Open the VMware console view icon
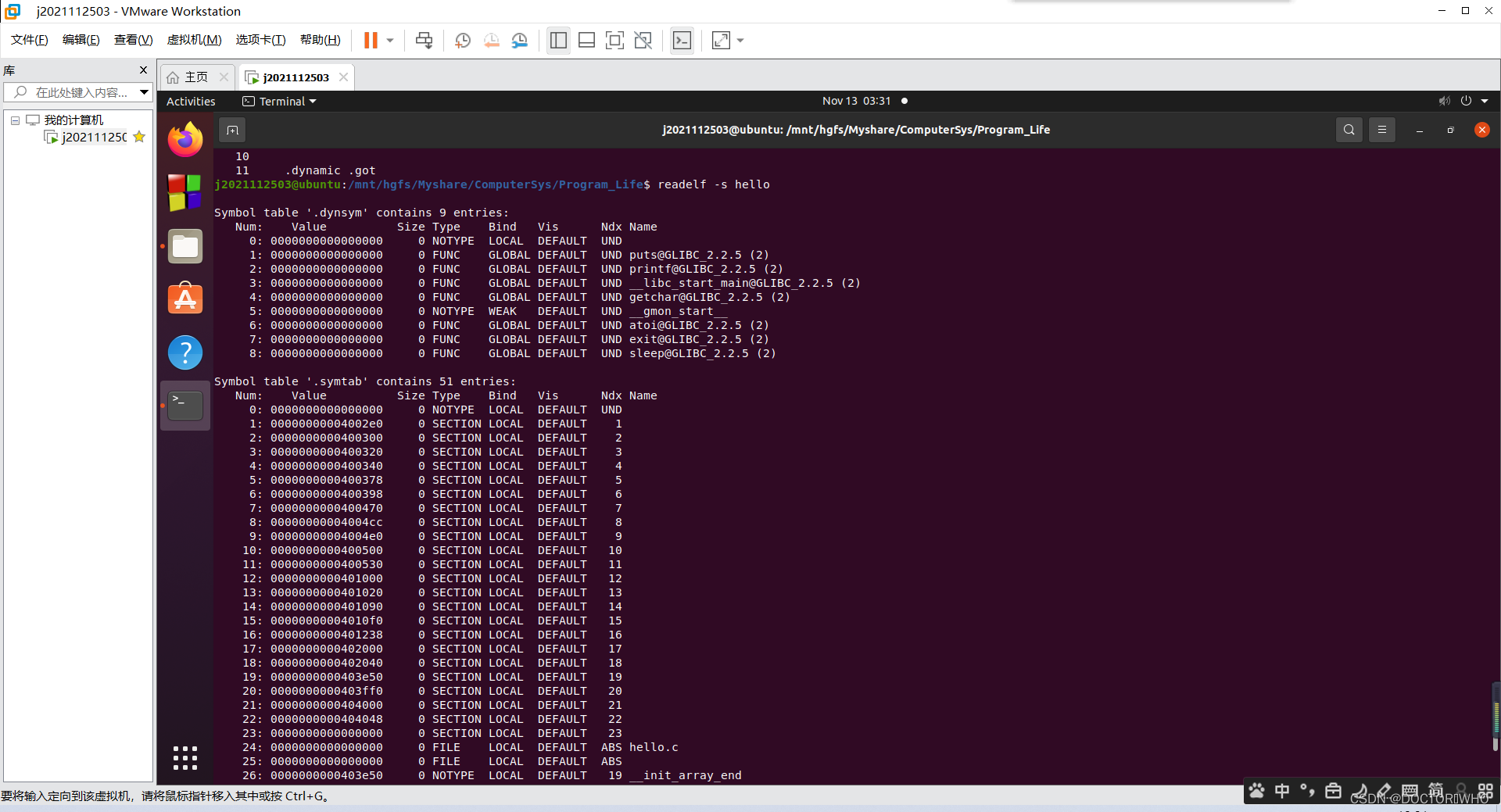 682,41
